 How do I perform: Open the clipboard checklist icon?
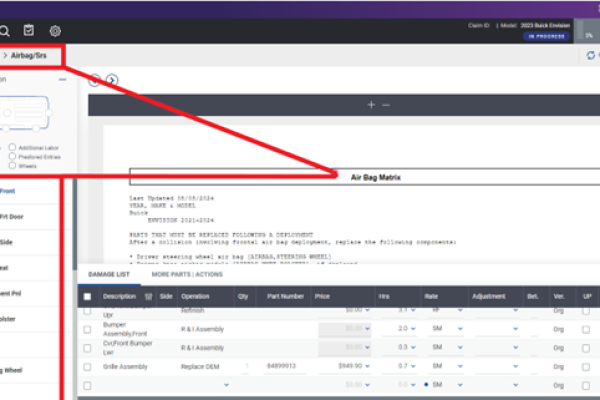click(29, 31)
